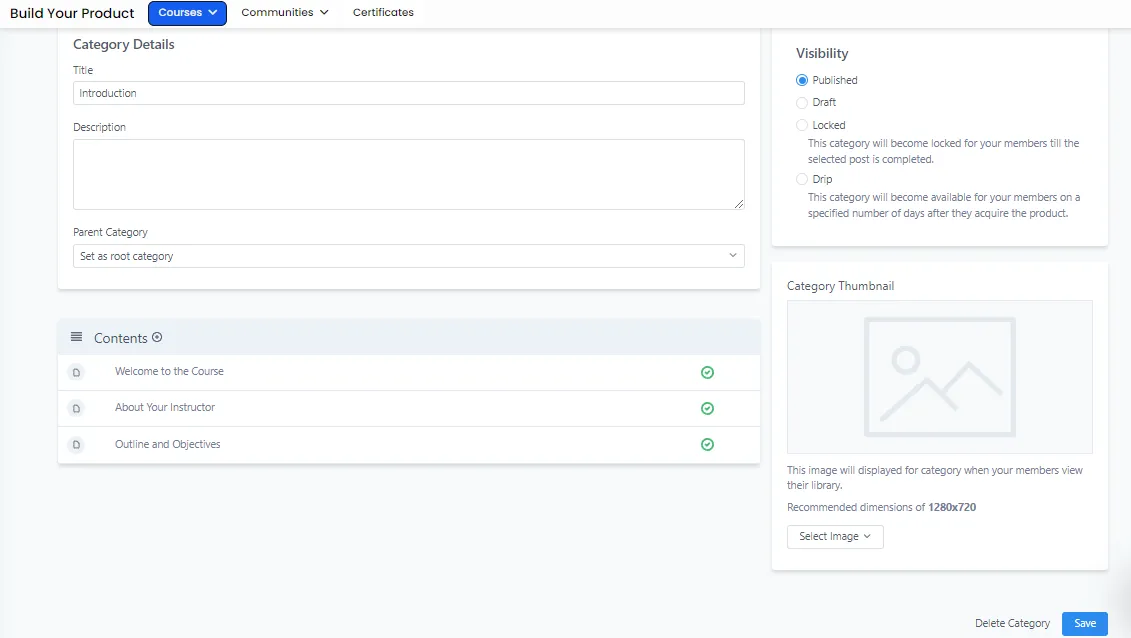
Task: Select the Published visibility option
Action: (802, 80)
